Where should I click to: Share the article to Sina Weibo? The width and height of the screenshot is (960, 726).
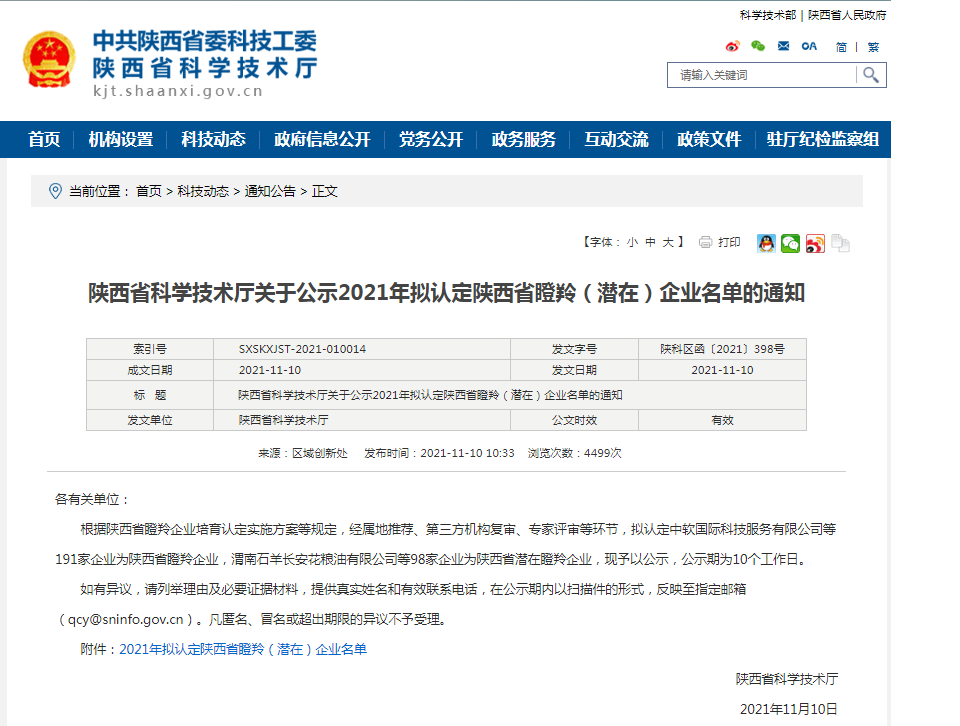coord(815,243)
